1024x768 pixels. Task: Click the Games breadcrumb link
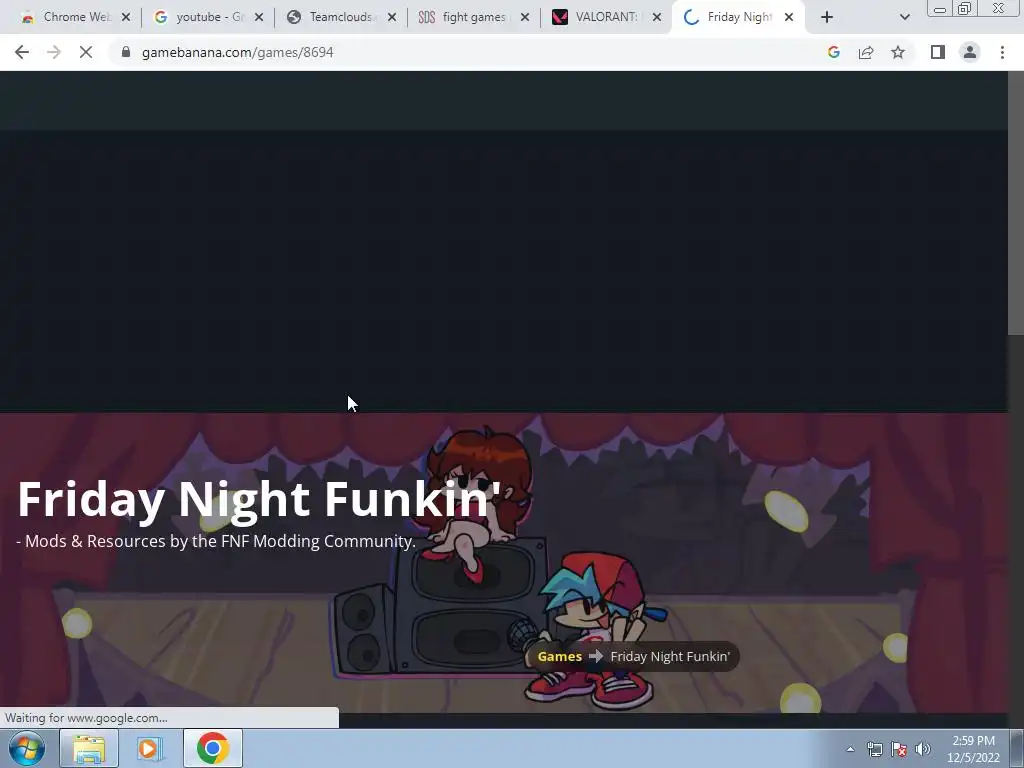(560, 656)
